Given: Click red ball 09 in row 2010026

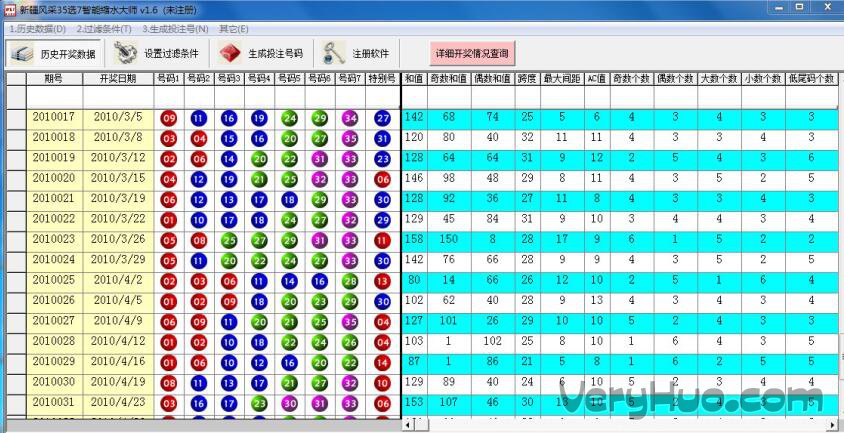Looking at the screenshot, I should [x=229, y=302].
